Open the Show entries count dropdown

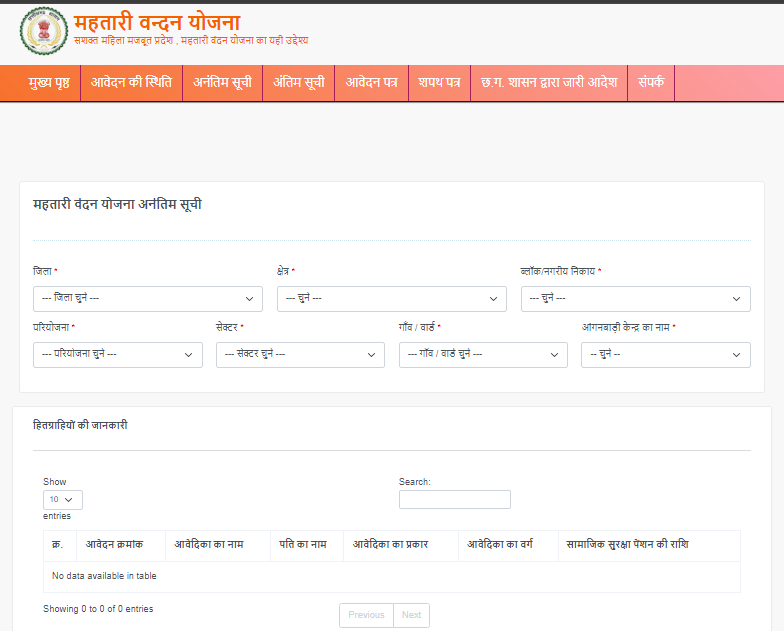coord(62,500)
